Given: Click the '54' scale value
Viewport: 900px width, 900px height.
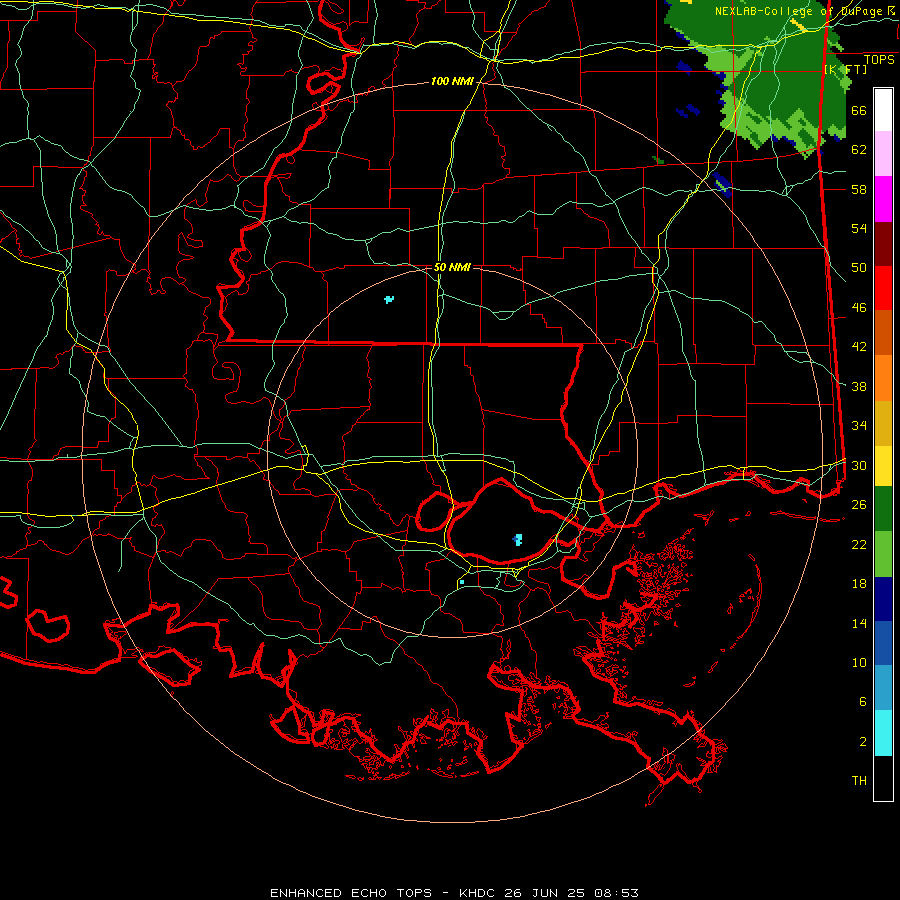Looking at the screenshot, I should click(859, 228).
